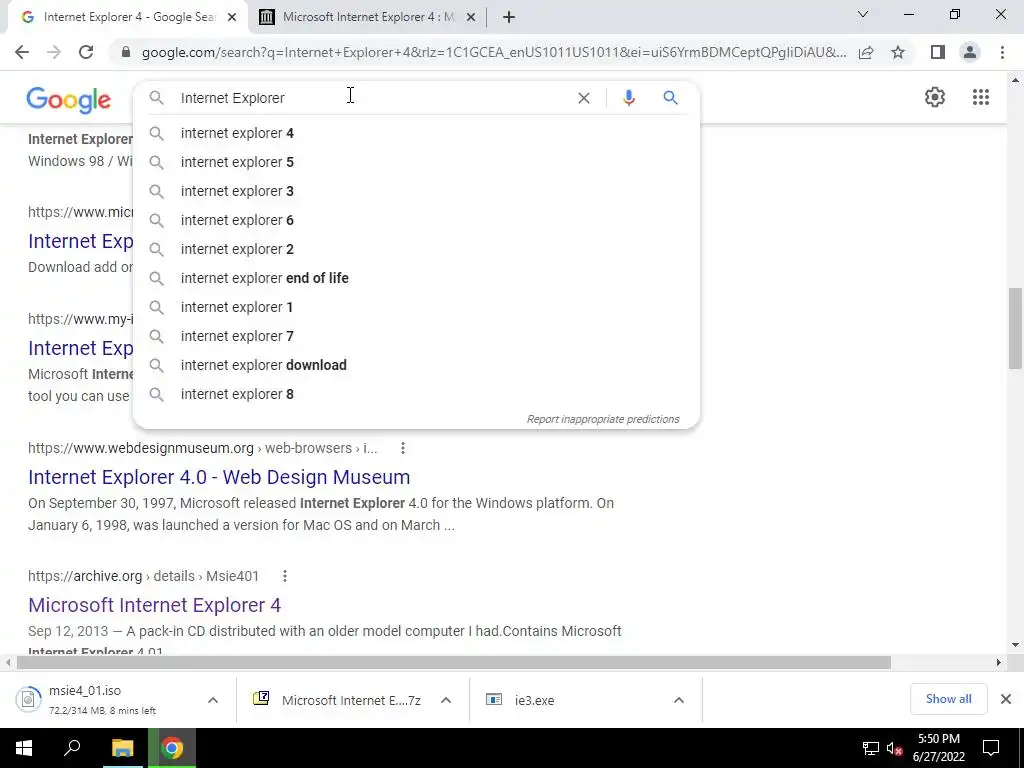Screen dimensions: 1024x768
Task: Pick the suggestion internet explorer download
Action: (416, 365)
